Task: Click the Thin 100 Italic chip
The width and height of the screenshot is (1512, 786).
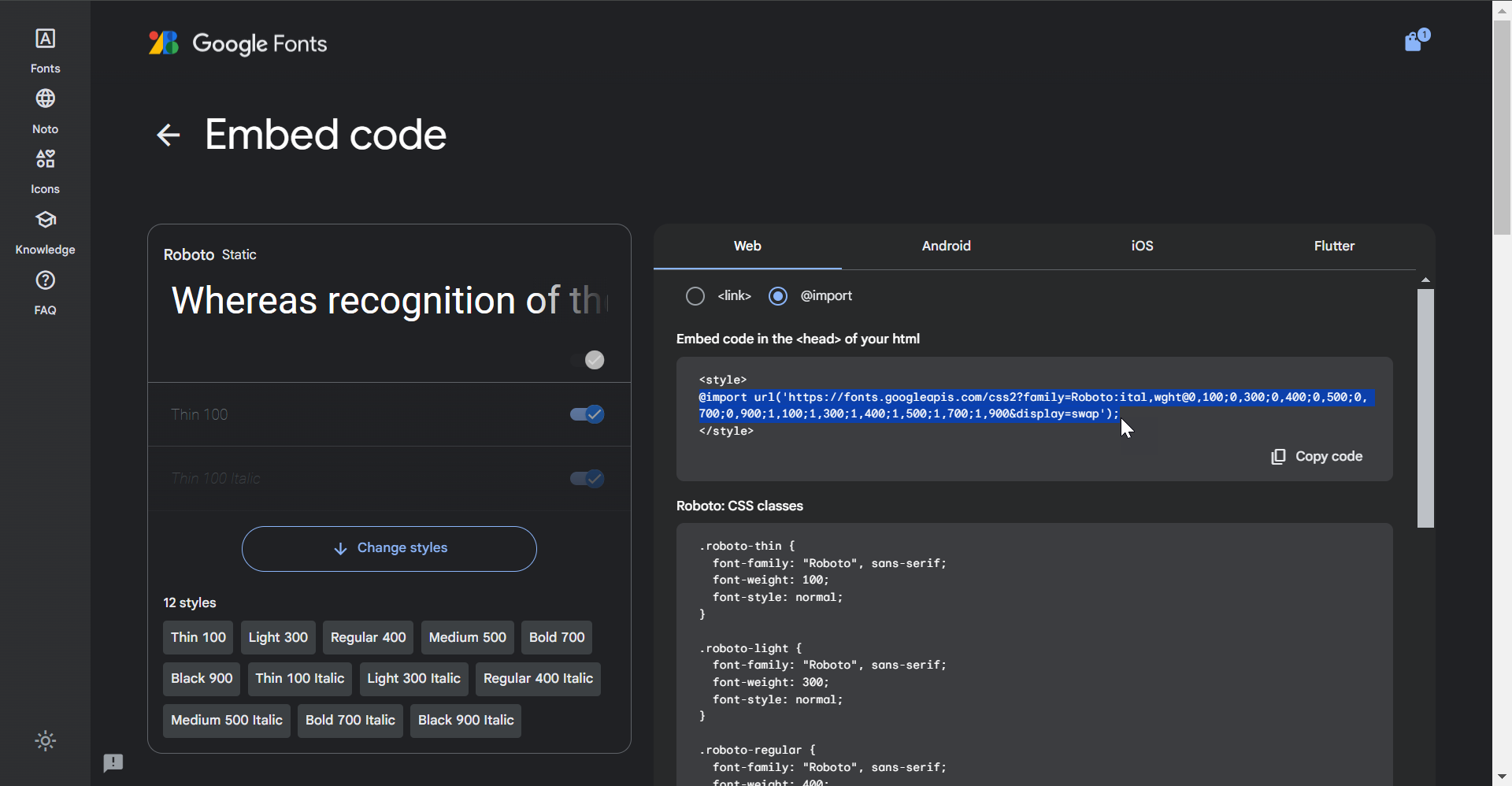Action: [300, 678]
